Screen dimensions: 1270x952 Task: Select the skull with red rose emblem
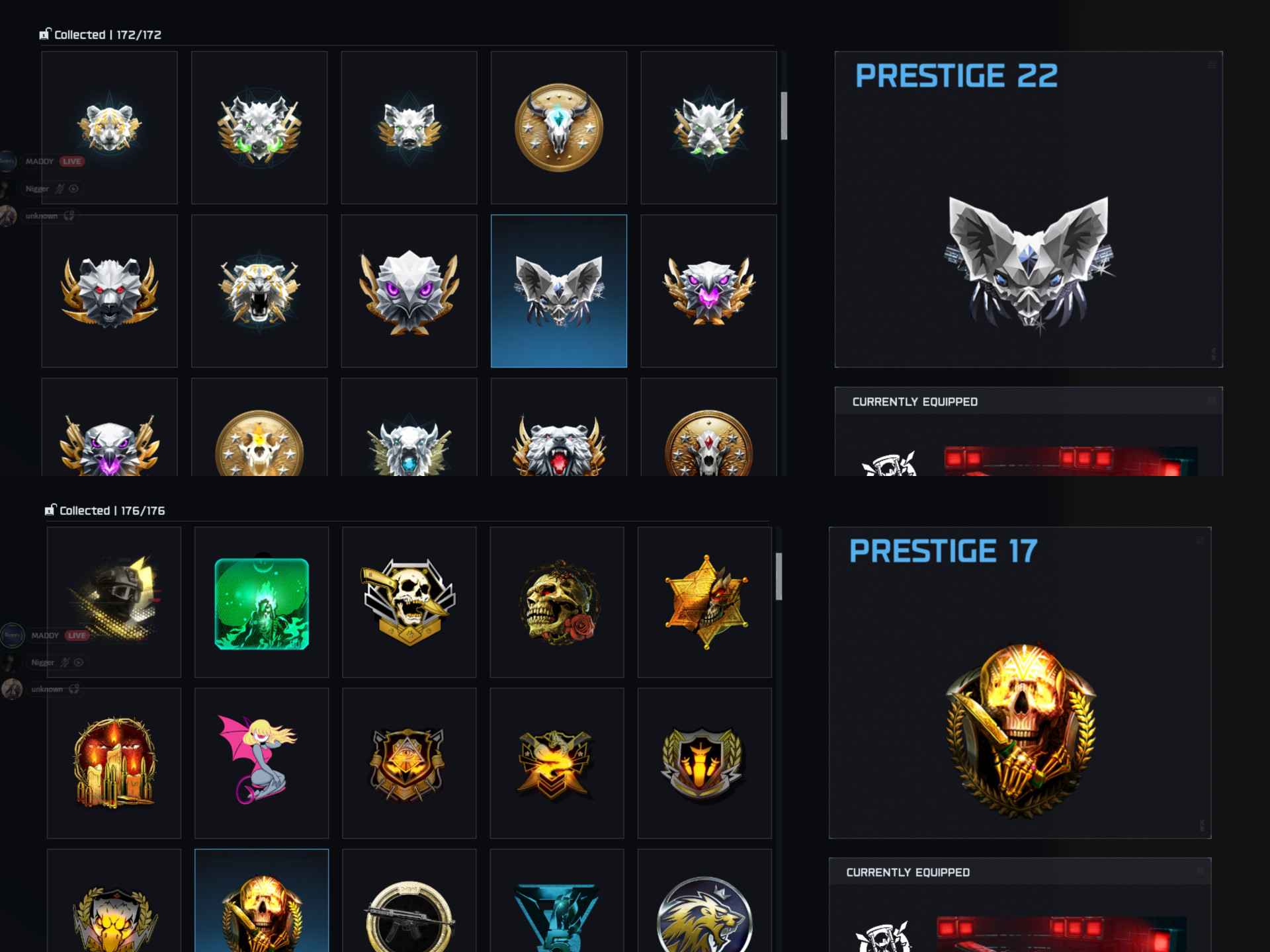point(556,602)
